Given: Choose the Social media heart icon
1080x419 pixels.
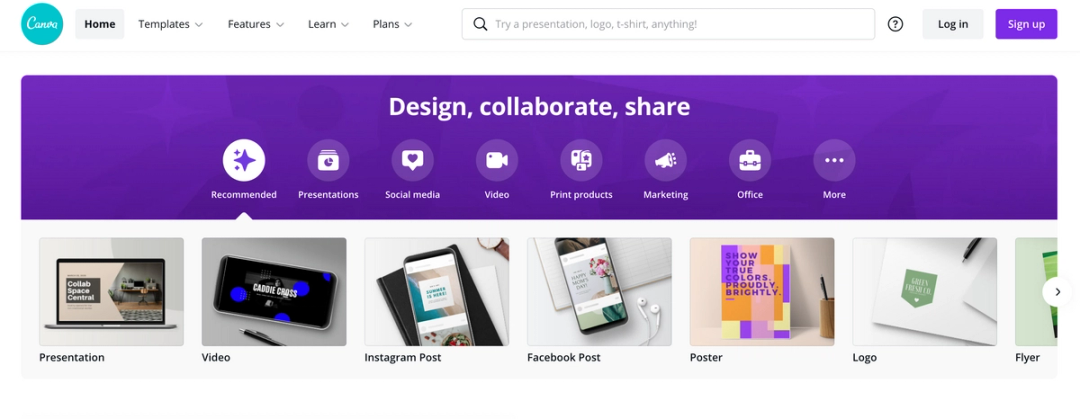Looking at the screenshot, I should click(x=413, y=161).
